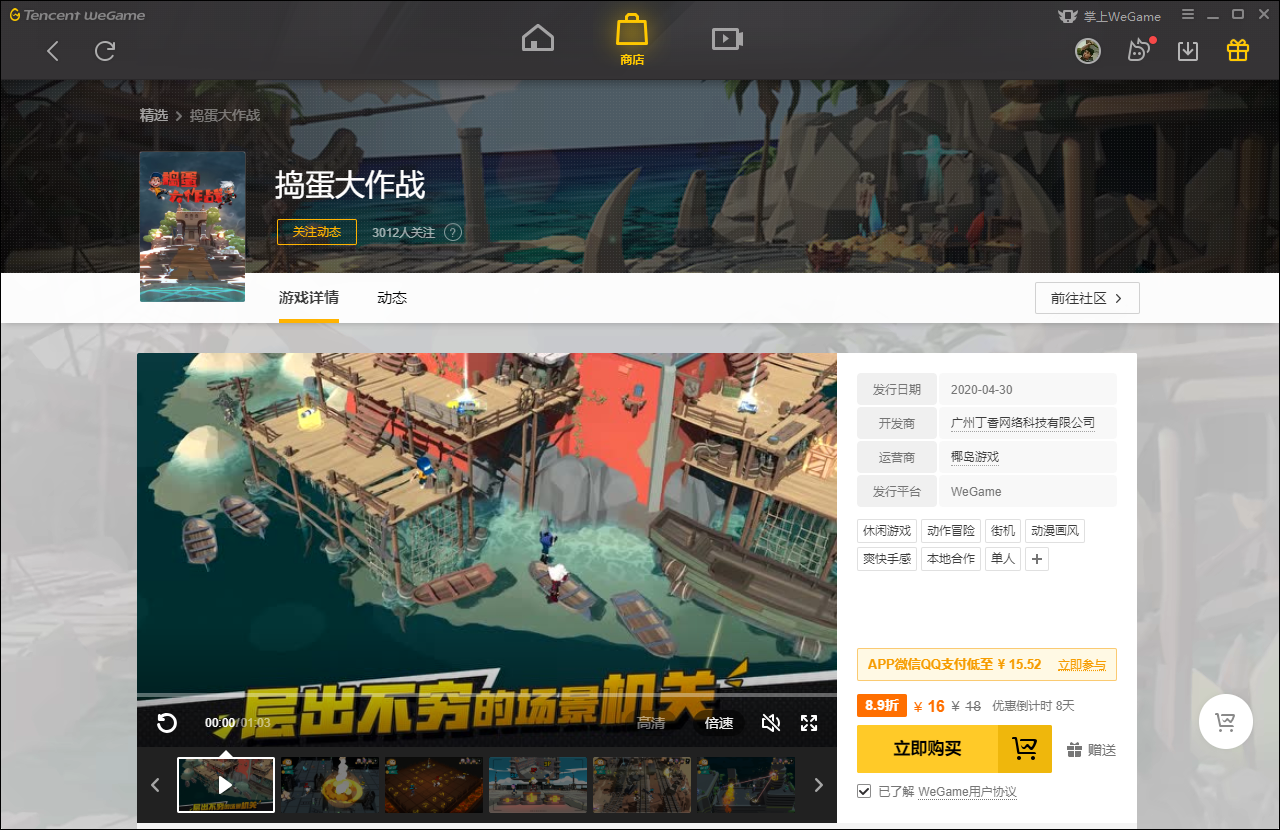Open the Home page icon
The image size is (1280, 830).
[x=538, y=39]
